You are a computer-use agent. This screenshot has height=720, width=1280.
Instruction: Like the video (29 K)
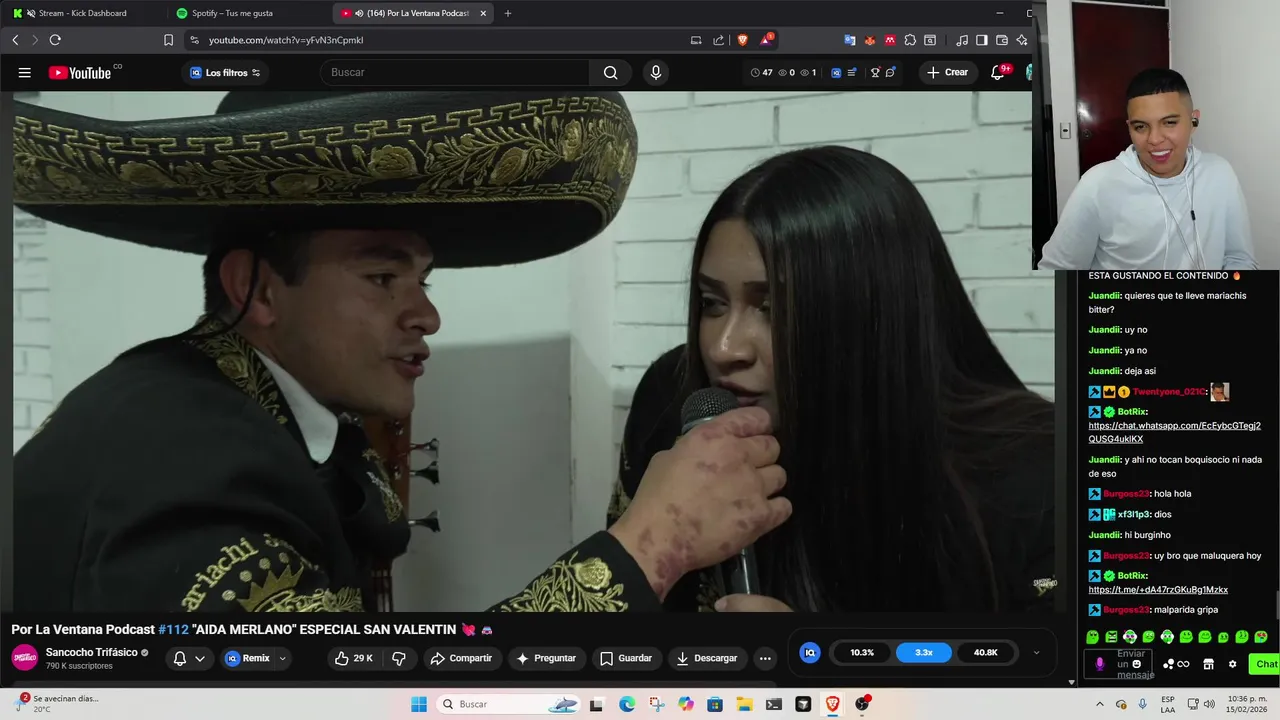(354, 658)
